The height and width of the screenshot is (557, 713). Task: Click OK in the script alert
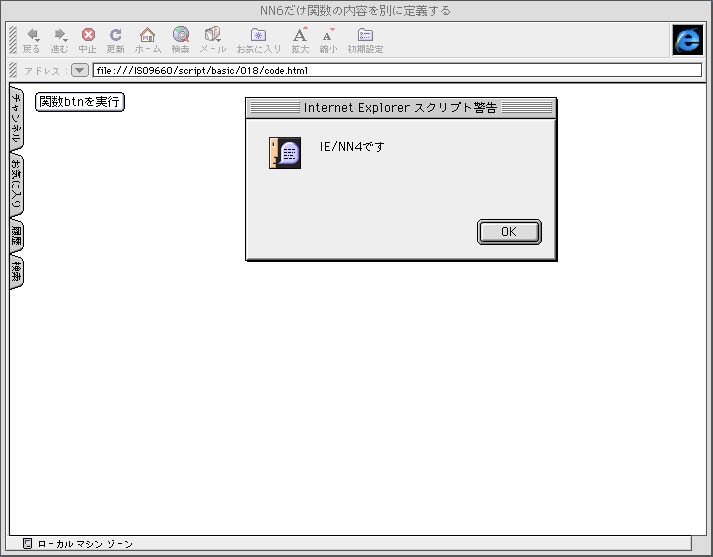click(x=509, y=232)
